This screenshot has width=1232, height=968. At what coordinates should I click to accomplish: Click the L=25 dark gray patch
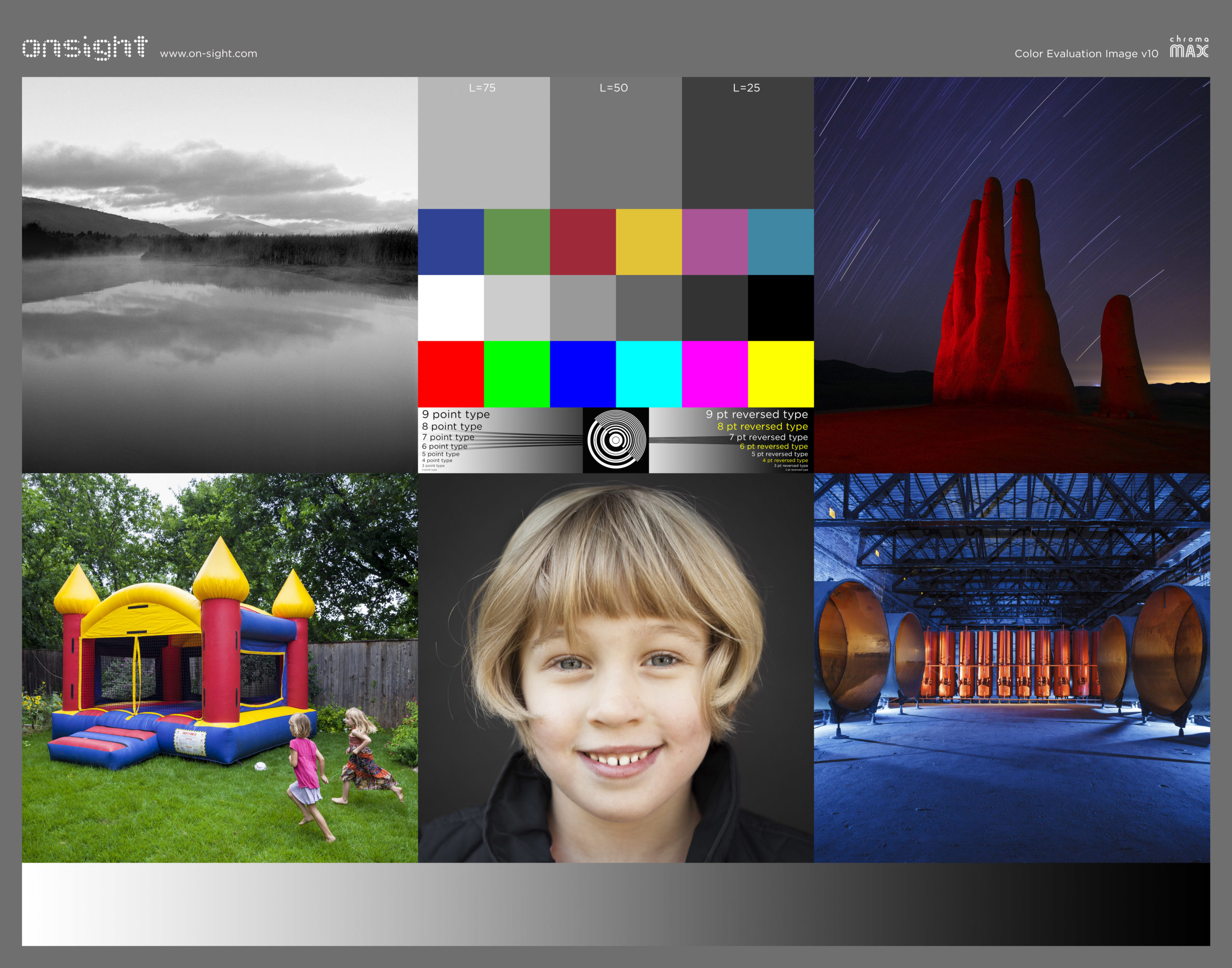click(747, 147)
